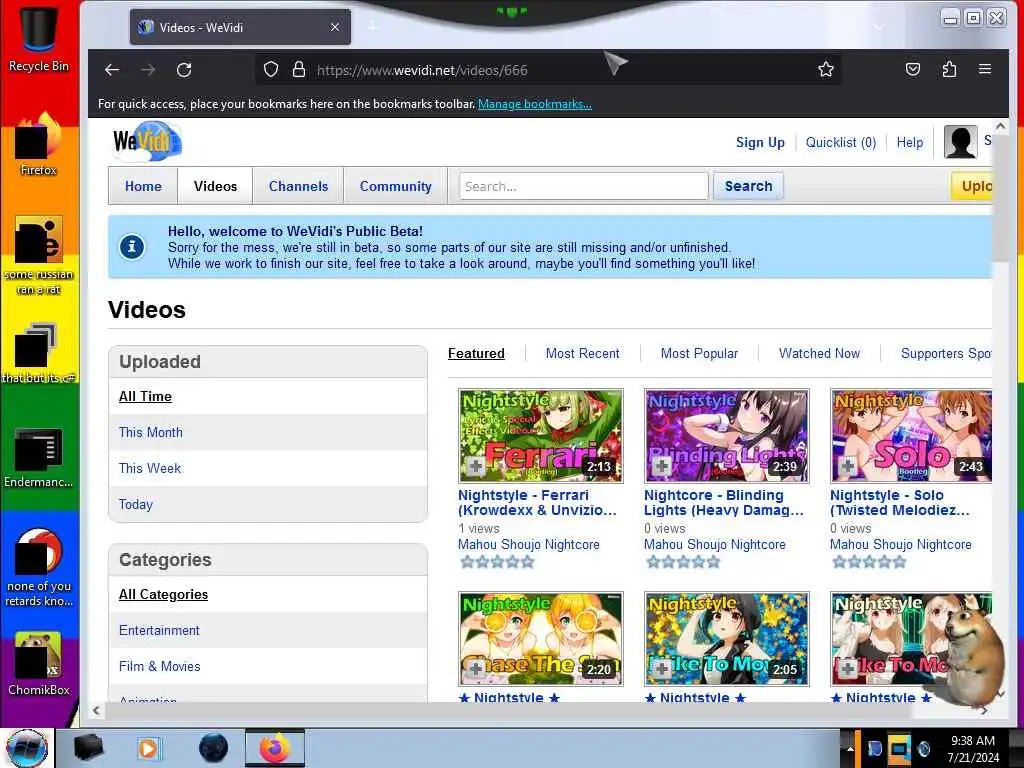Switch to Most Recent videos
Screen dimensions: 1024x768
pyautogui.click(x=583, y=353)
